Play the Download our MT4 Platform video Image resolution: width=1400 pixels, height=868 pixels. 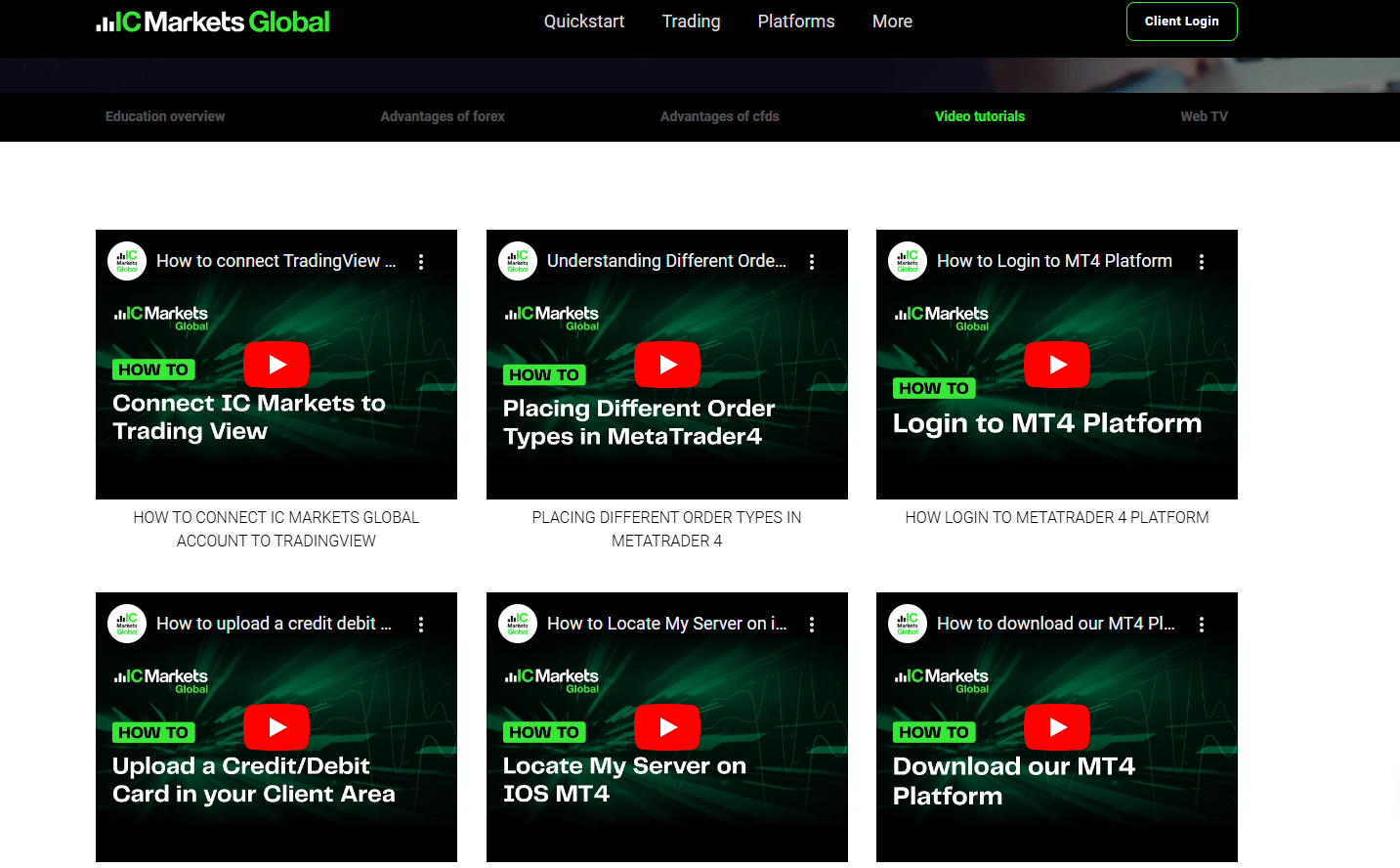1057,727
